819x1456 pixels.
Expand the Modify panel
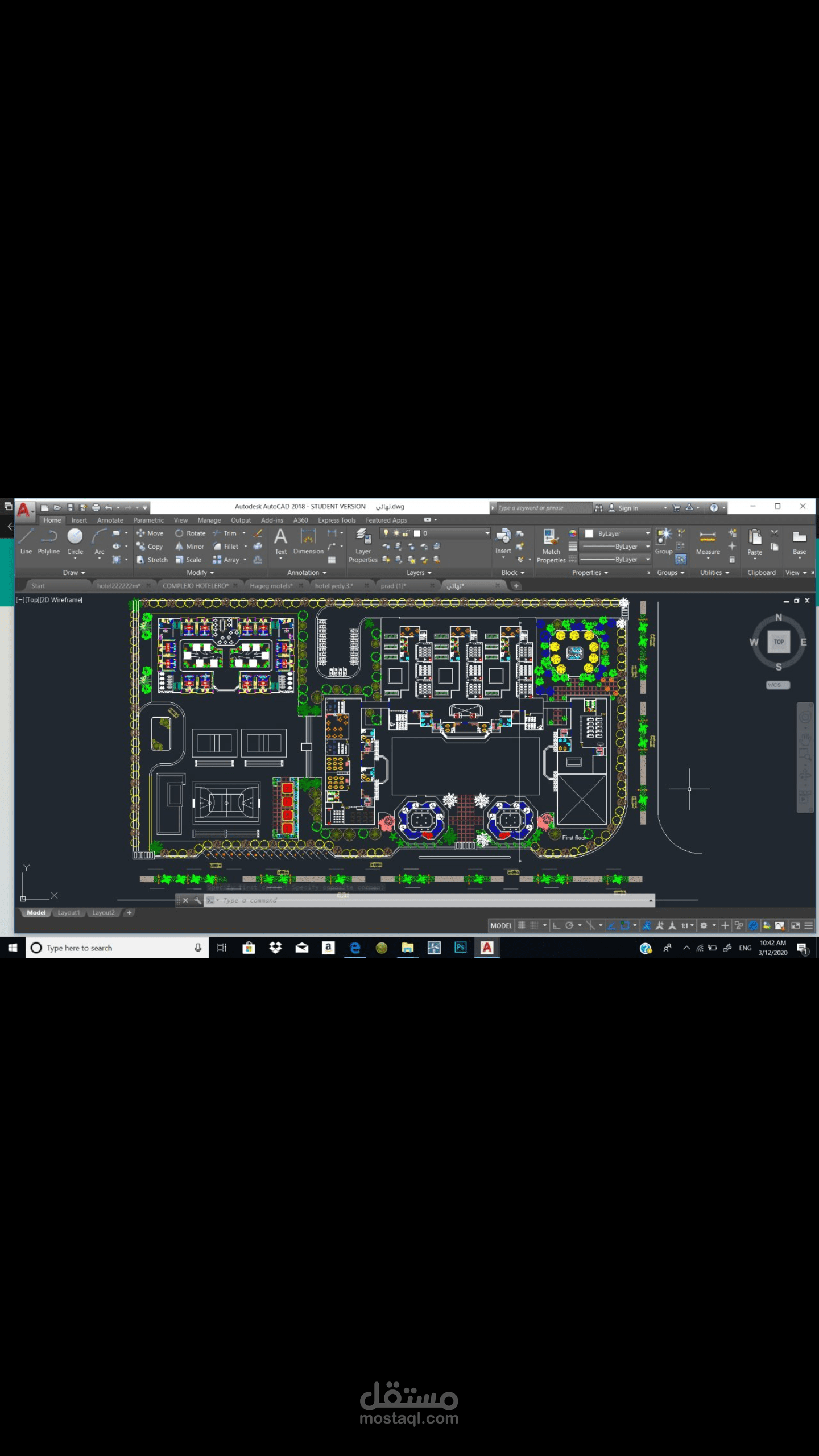(x=200, y=573)
